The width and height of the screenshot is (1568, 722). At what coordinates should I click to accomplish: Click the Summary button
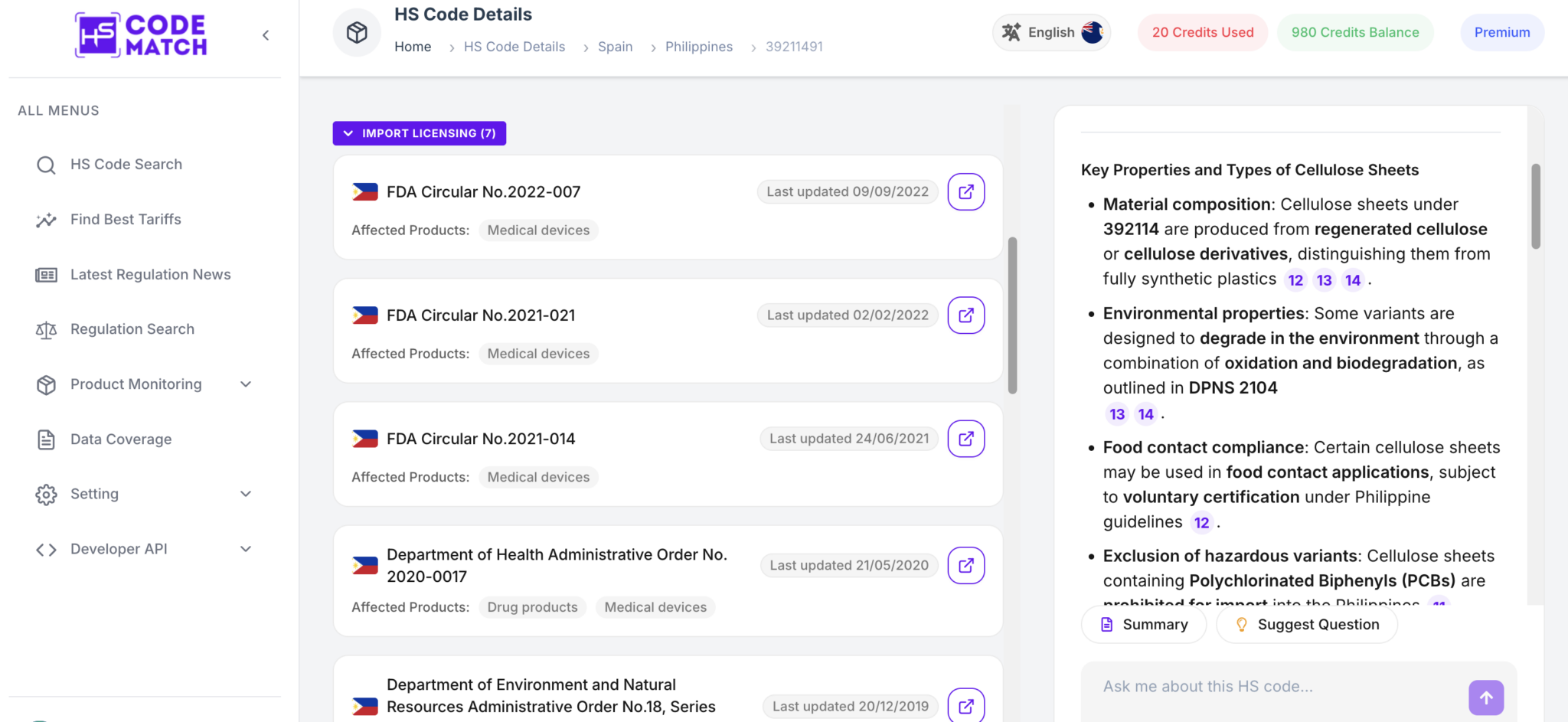pyautogui.click(x=1144, y=625)
